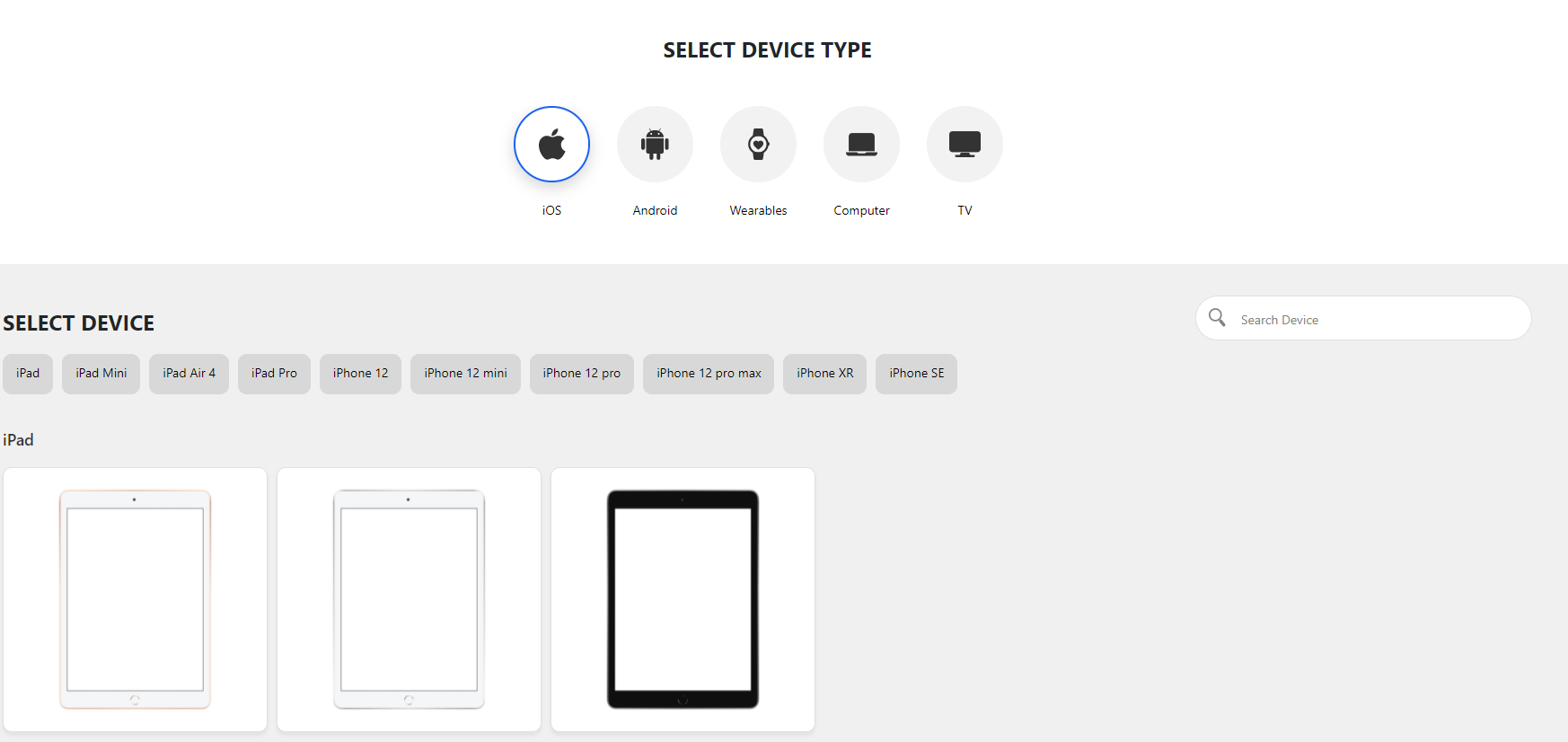Choose the black iPad thumbnail
The image size is (1568, 742).
pos(683,599)
